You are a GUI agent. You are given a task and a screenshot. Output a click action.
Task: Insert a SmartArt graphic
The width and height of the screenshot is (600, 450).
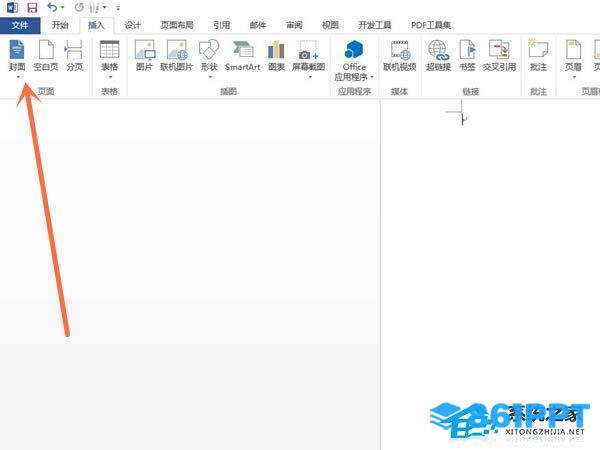coord(243,56)
